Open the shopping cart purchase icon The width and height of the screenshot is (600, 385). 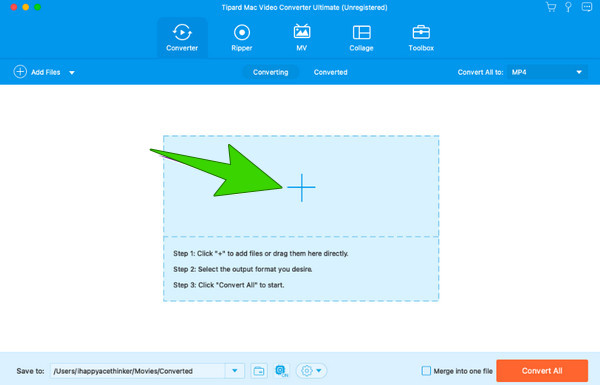[x=551, y=7]
